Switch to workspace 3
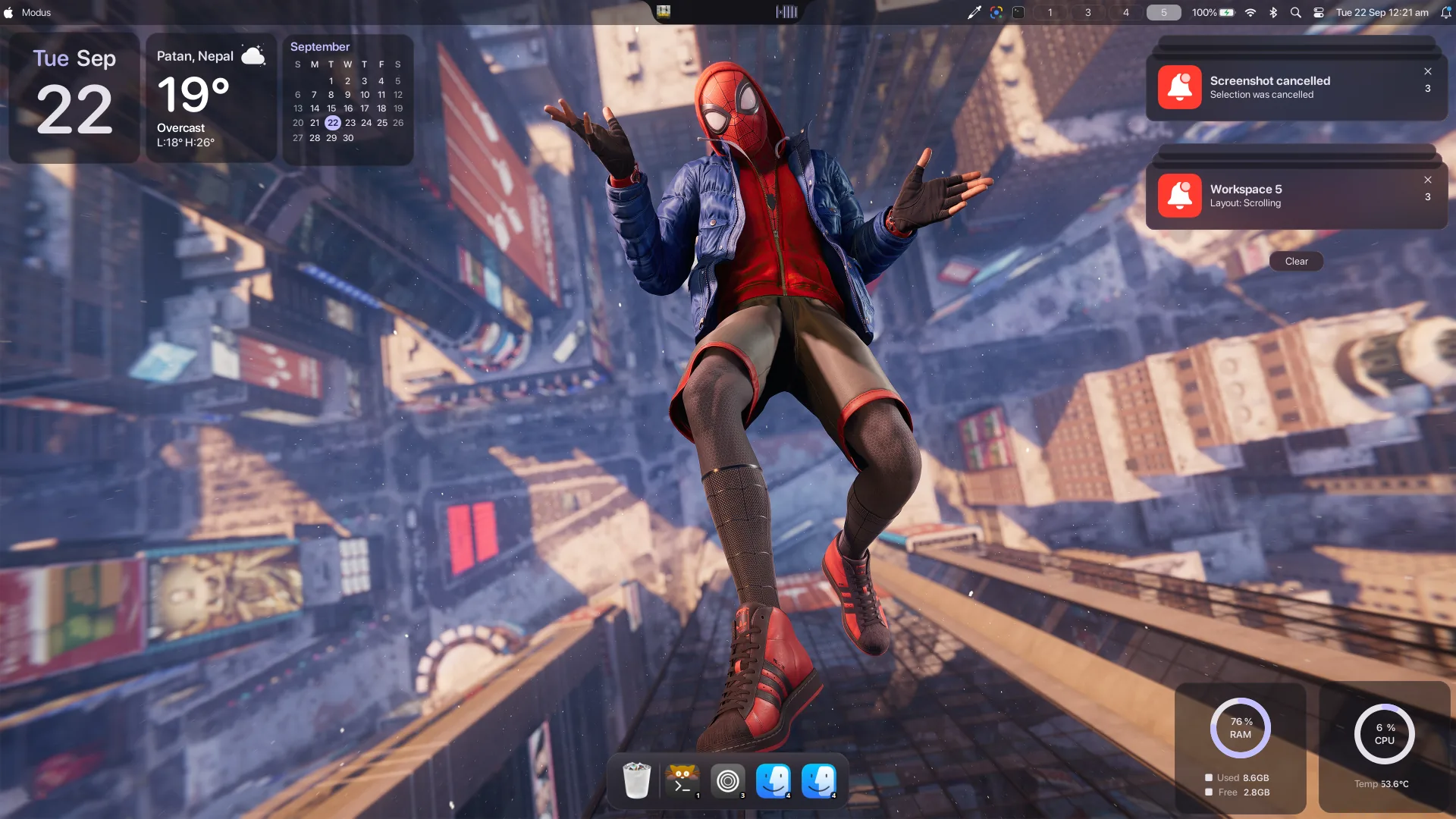Viewport: 1456px width, 819px height. click(x=1088, y=12)
